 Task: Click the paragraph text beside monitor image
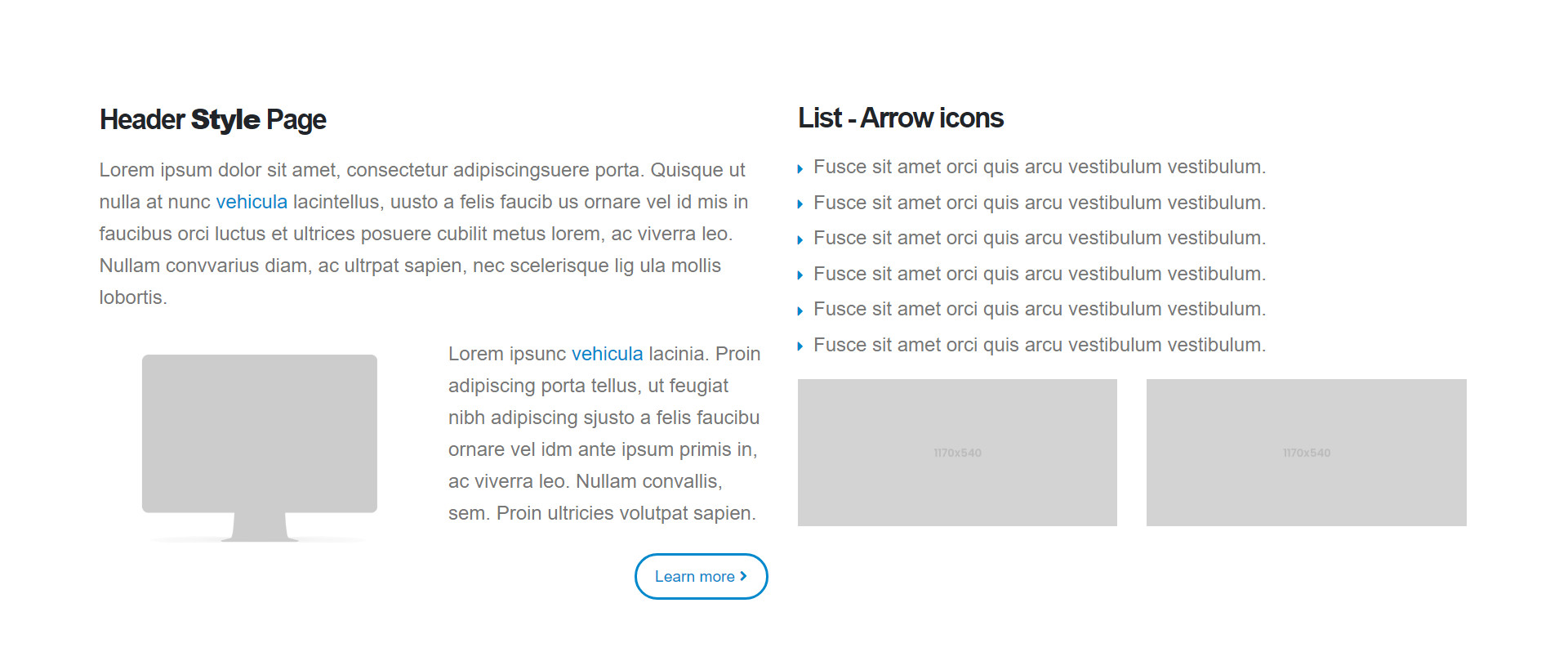coord(604,433)
